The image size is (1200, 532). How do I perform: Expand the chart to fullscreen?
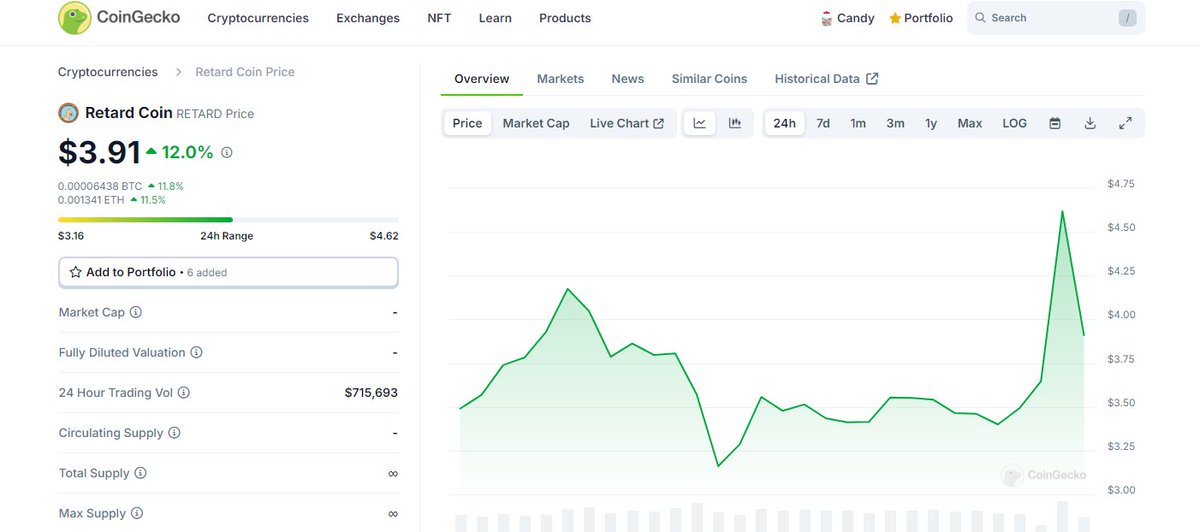pos(1125,123)
